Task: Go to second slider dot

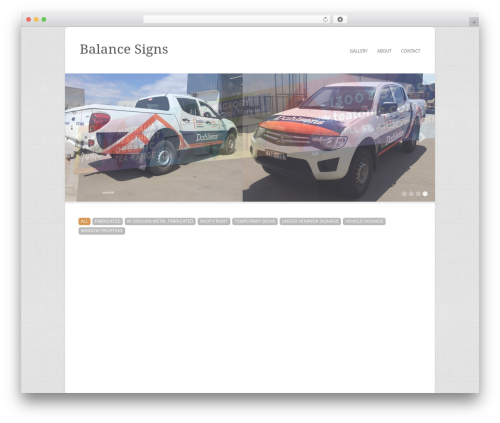Action: (x=411, y=194)
